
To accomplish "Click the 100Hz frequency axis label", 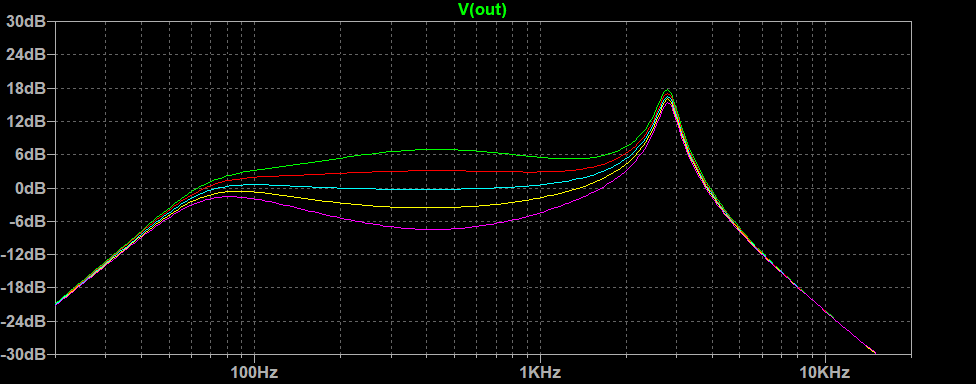I will point(254,373).
